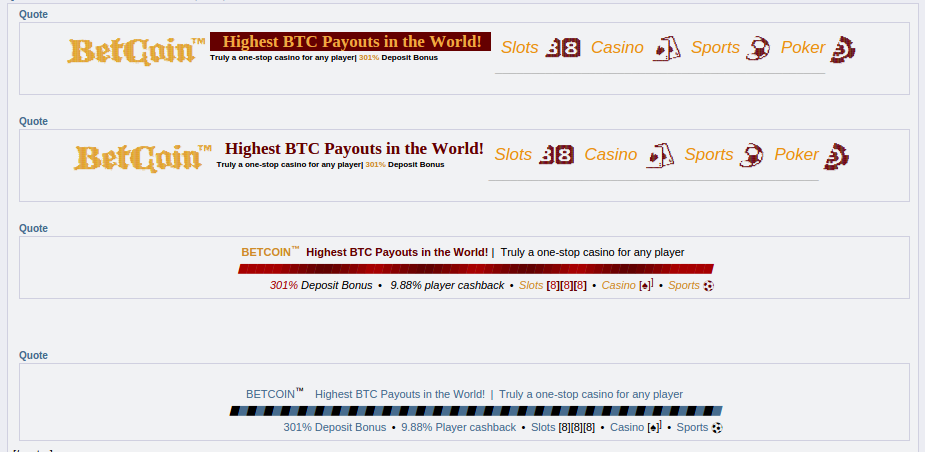Follow the small blue Slots link
This screenshot has height=452, width=925.
coord(543,427)
